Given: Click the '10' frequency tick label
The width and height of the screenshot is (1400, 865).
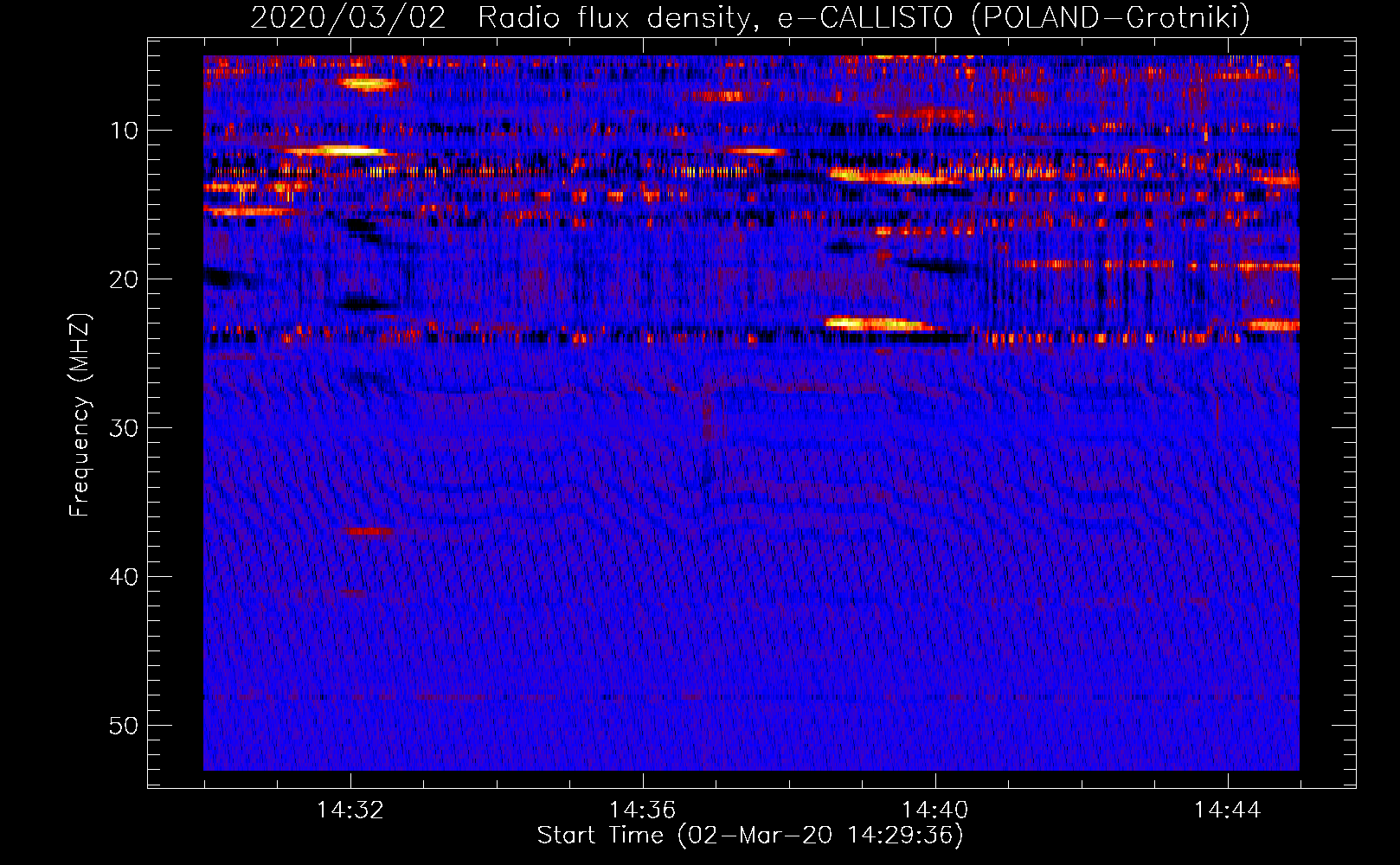Looking at the screenshot, I should click(124, 131).
